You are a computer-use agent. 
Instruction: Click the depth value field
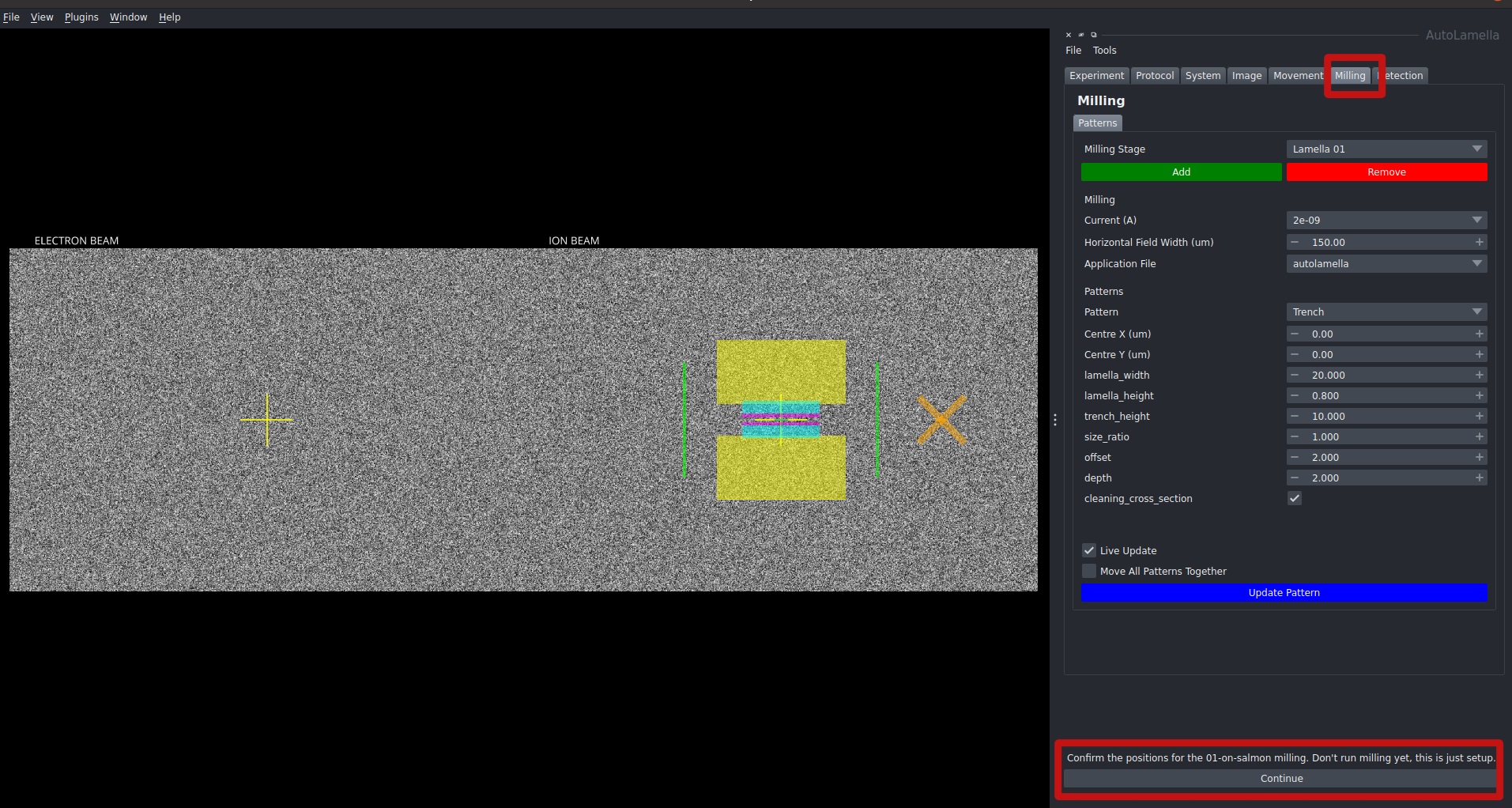click(x=1386, y=478)
